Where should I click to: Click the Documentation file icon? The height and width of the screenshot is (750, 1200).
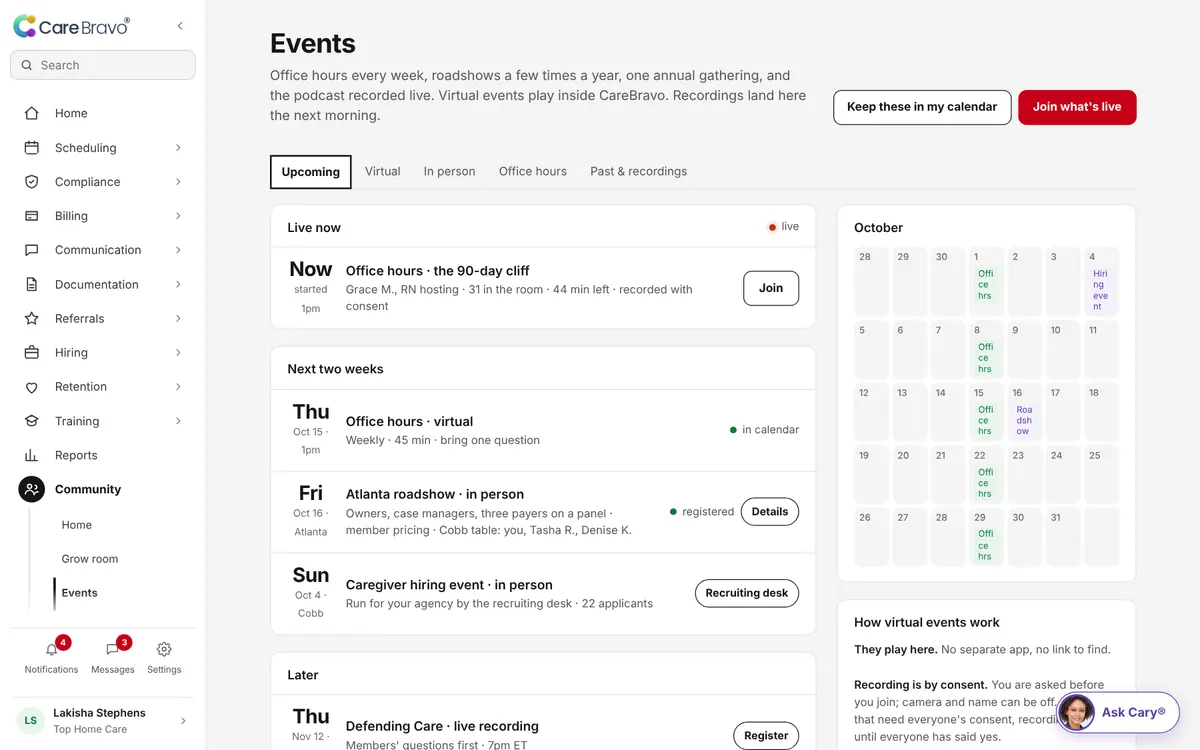pyautogui.click(x=32, y=284)
